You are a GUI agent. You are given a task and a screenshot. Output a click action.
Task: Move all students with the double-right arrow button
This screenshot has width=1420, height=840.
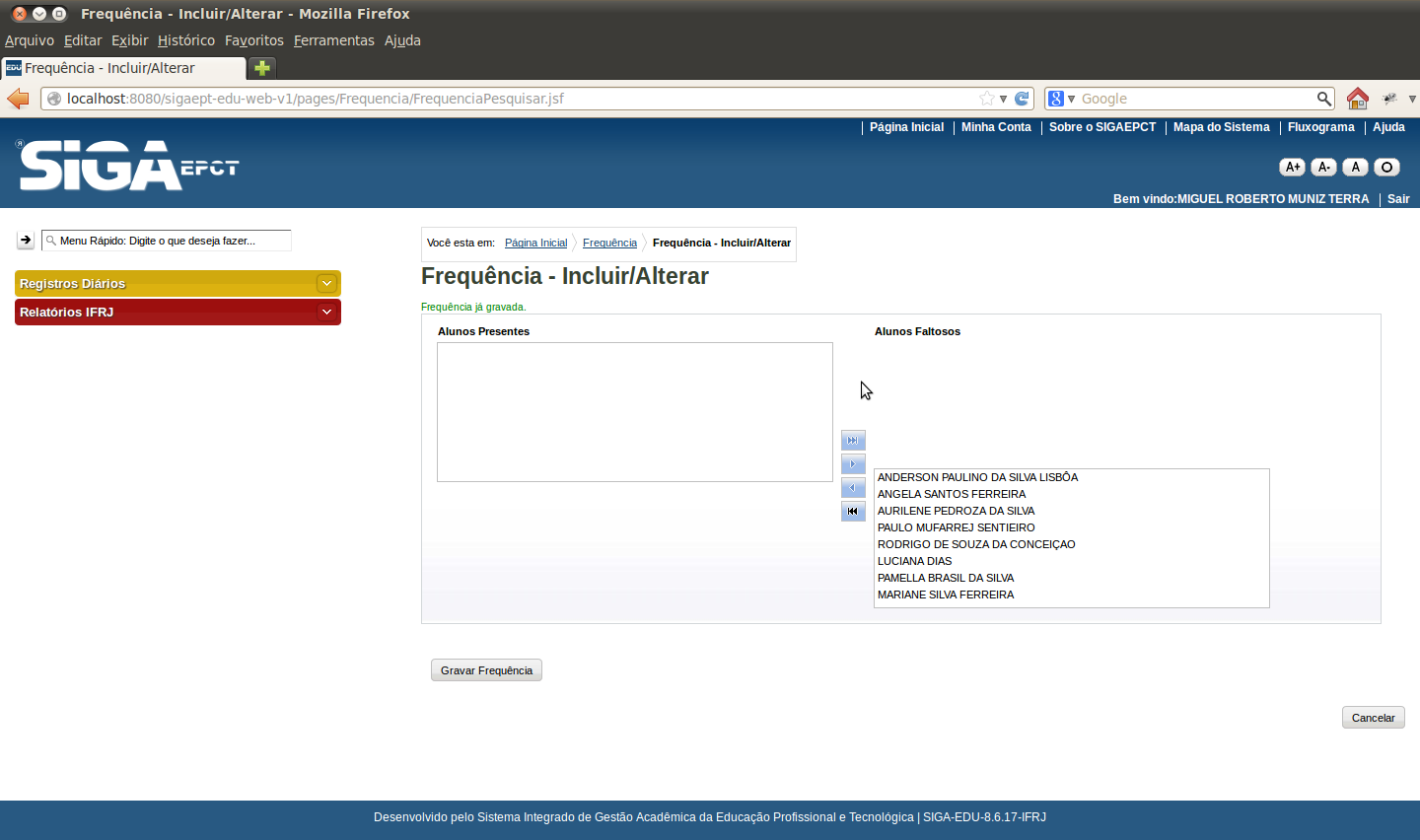(x=853, y=441)
